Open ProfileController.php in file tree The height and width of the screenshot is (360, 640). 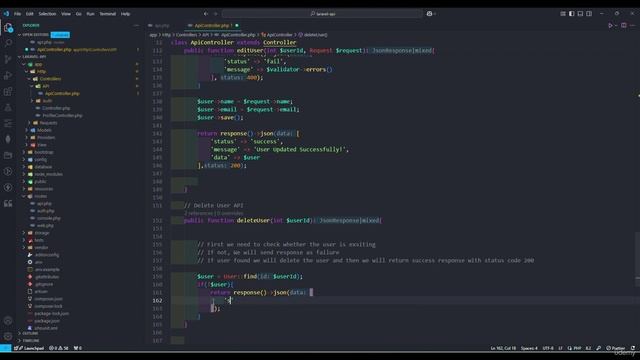point(62,116)
